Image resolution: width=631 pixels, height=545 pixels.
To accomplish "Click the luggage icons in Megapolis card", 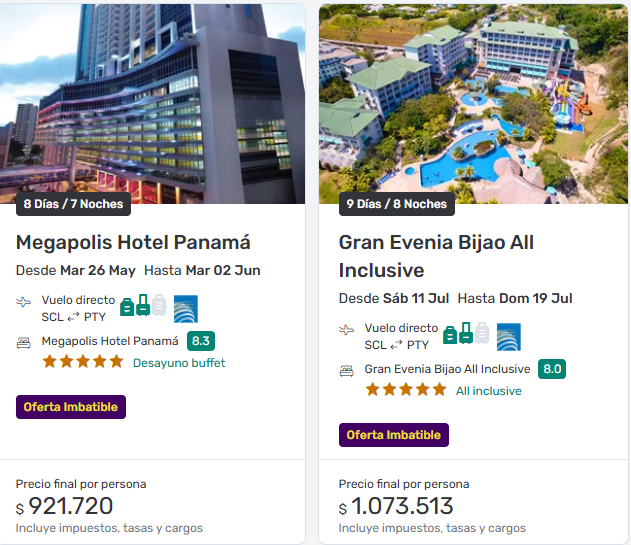I will coord(143,306).
